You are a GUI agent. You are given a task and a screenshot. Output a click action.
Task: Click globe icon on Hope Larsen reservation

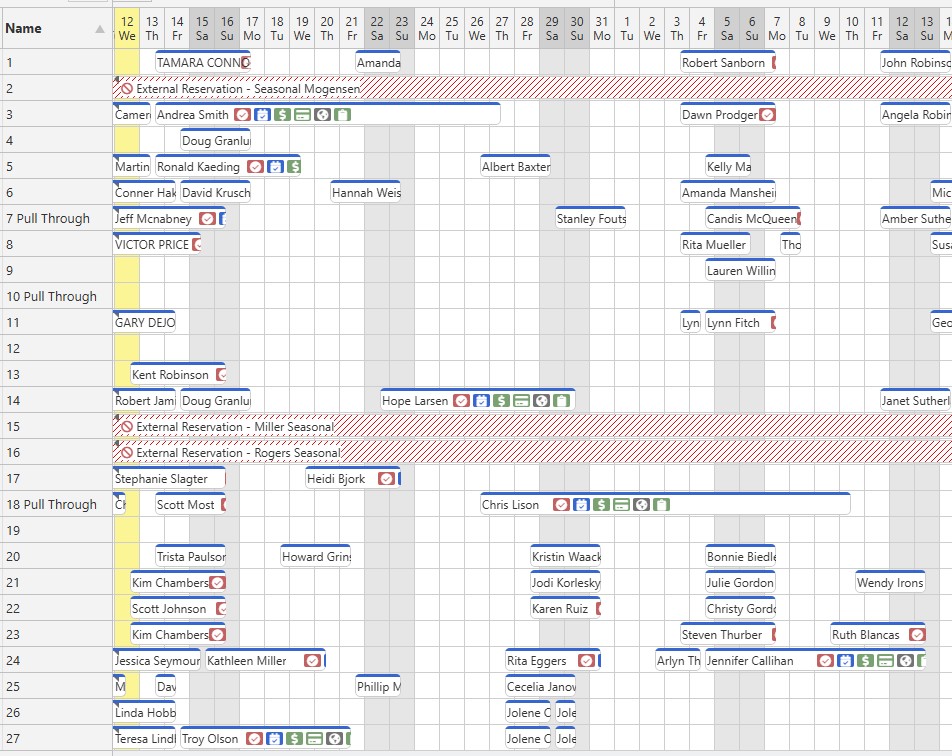click(542, 401)
